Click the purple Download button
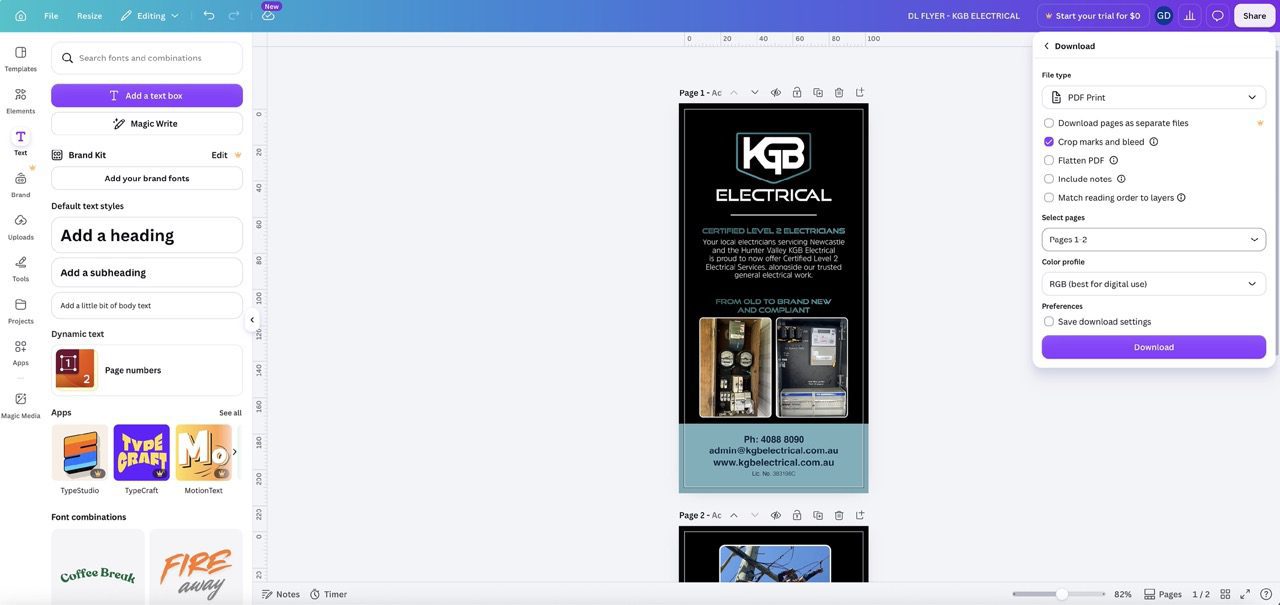Screen dimensions: 1280x605 tap(1154, 347)
